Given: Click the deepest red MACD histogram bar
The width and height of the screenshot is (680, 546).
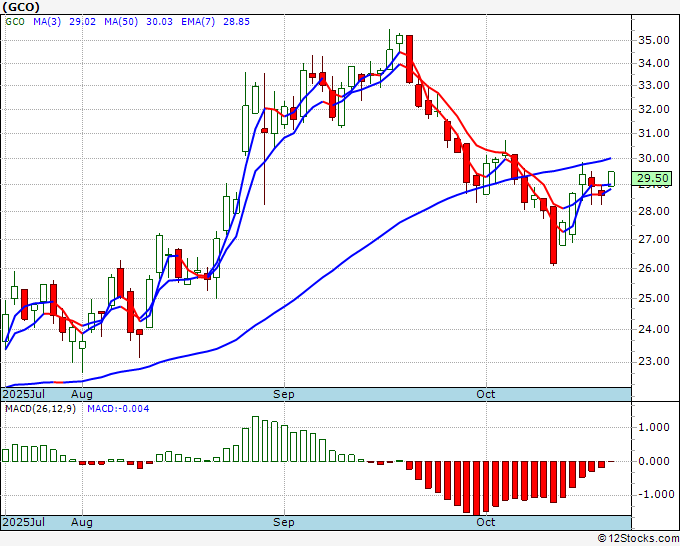Looking at the screenshot, I should (x=477, y=488).
